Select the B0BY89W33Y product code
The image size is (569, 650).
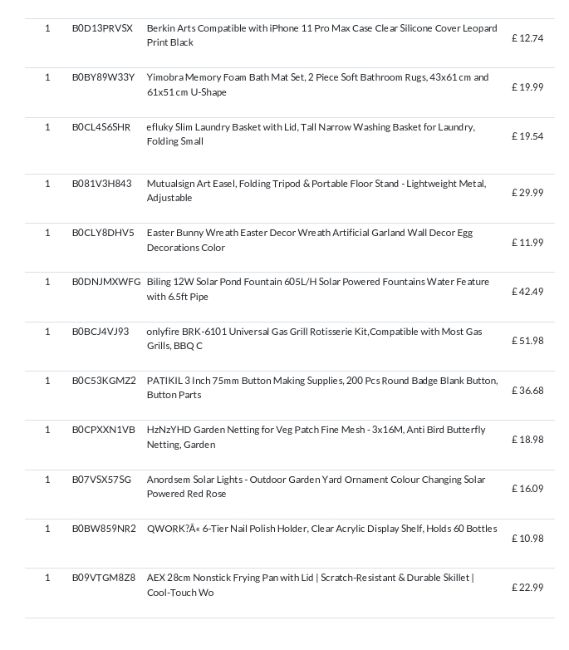tap(103, 78)
